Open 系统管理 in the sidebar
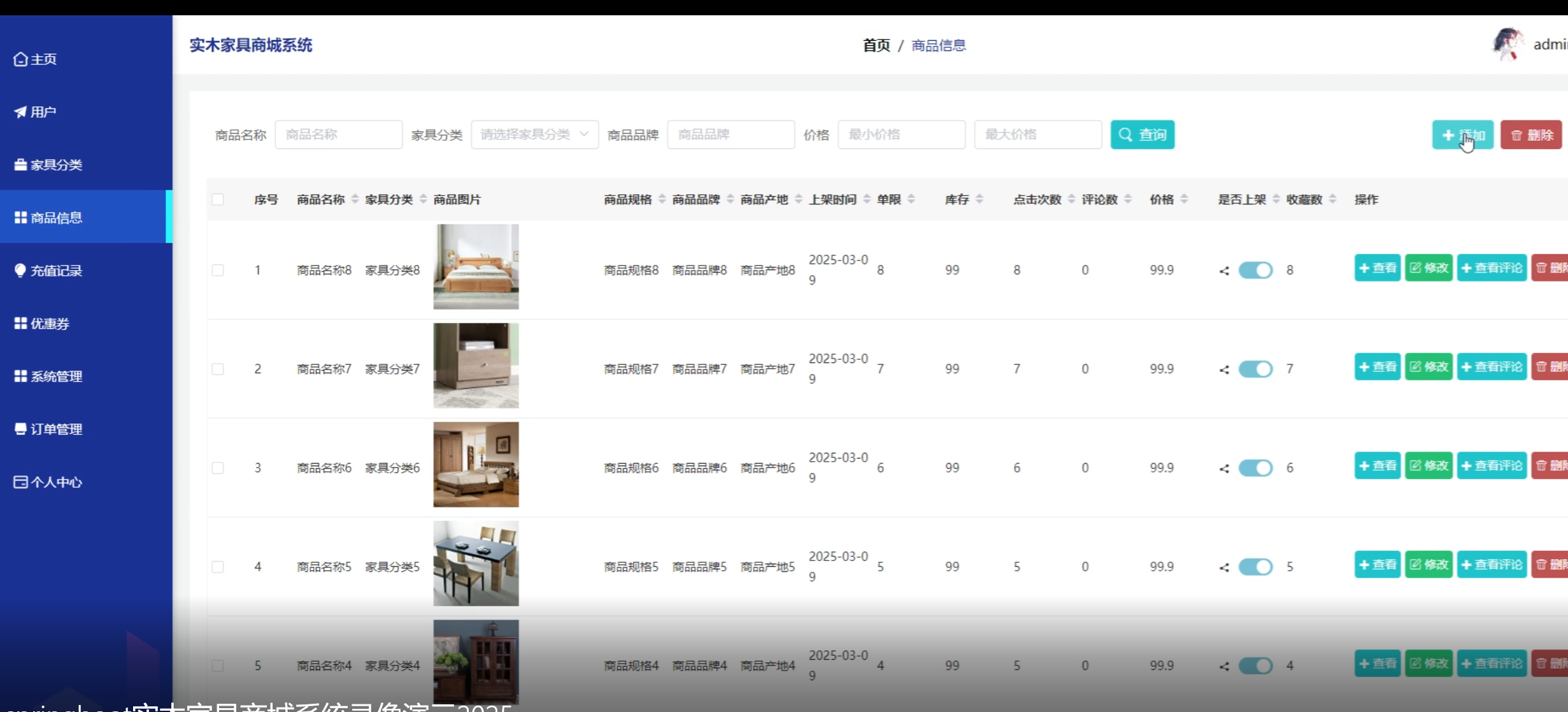Viewport: 1568px width, 712px height. [x=56, y=376]
